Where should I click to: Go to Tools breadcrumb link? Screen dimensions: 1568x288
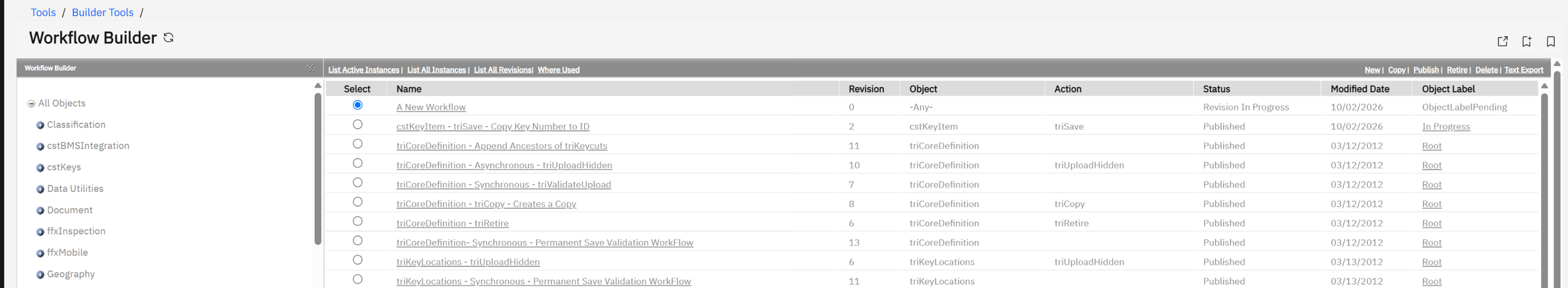(x=43, y=12)
